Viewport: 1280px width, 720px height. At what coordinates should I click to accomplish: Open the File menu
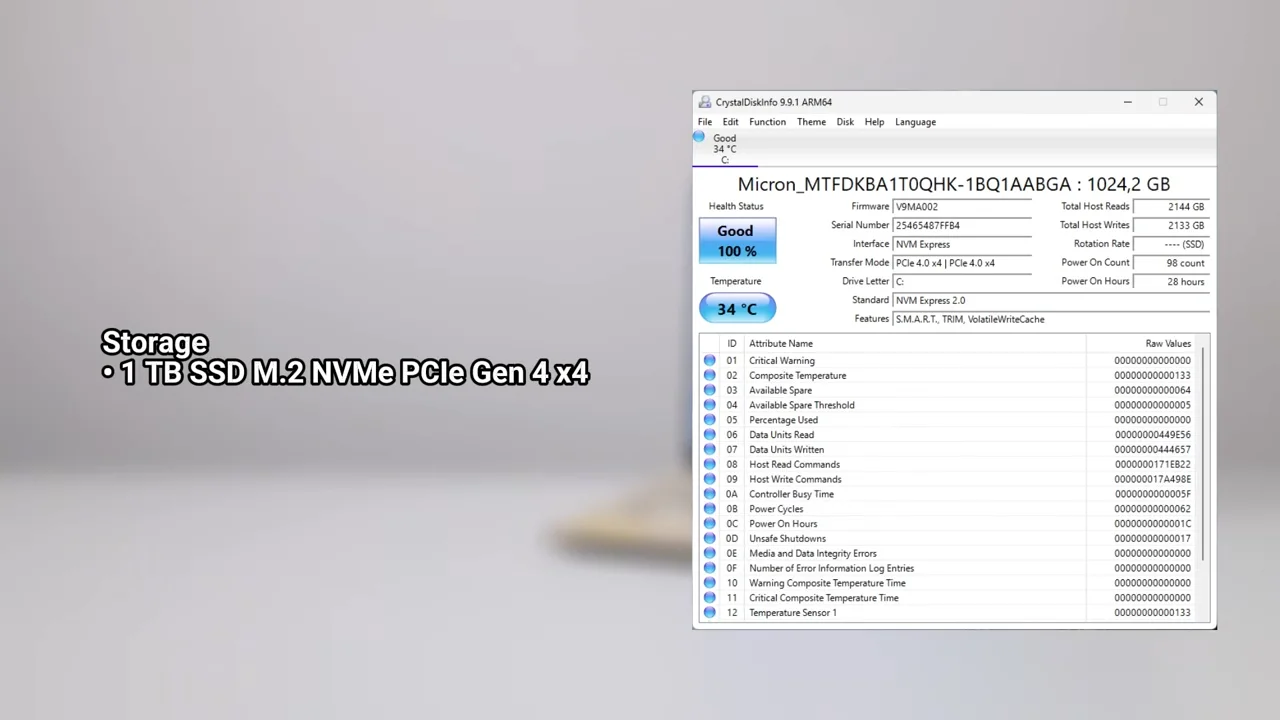pos(705,122)
